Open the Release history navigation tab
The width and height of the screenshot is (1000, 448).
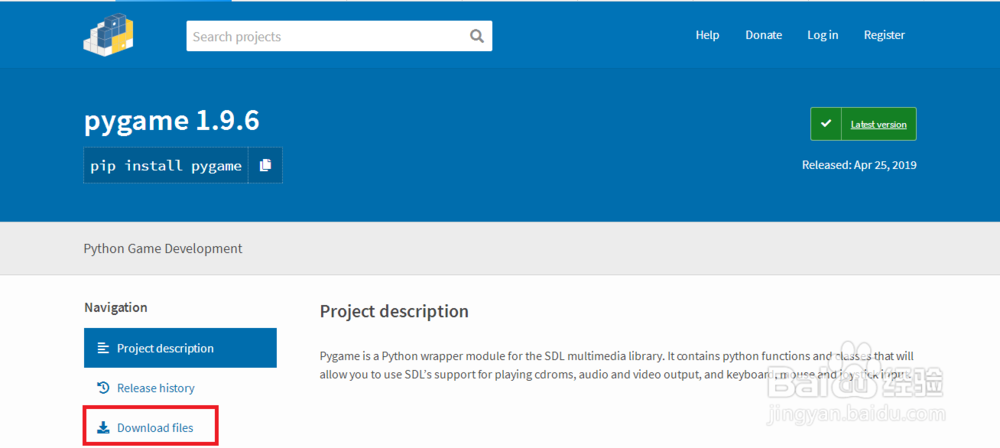180,387
